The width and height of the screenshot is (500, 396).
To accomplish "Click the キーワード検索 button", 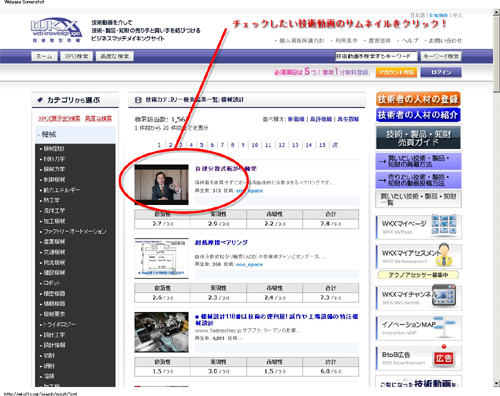I will [441, 56].
